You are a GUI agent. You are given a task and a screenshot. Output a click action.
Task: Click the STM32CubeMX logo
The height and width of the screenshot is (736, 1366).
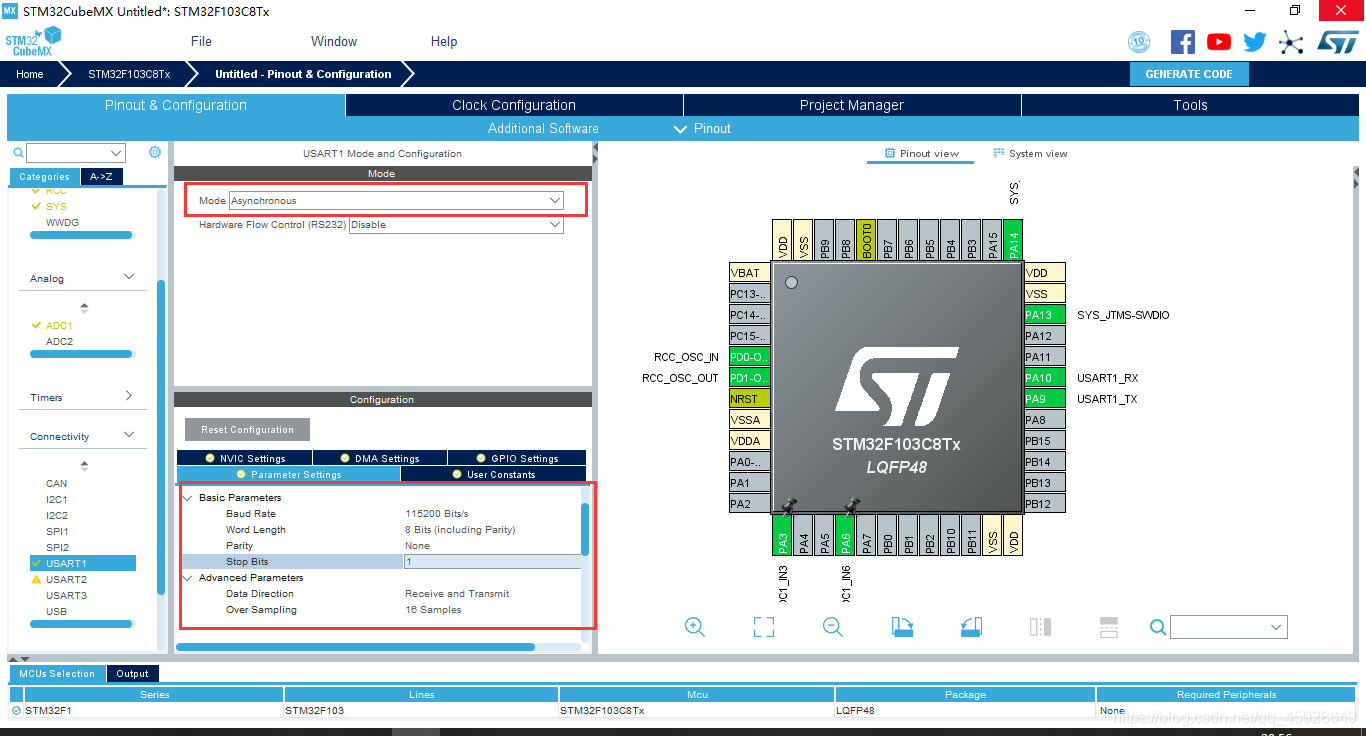tap(33, 42)
